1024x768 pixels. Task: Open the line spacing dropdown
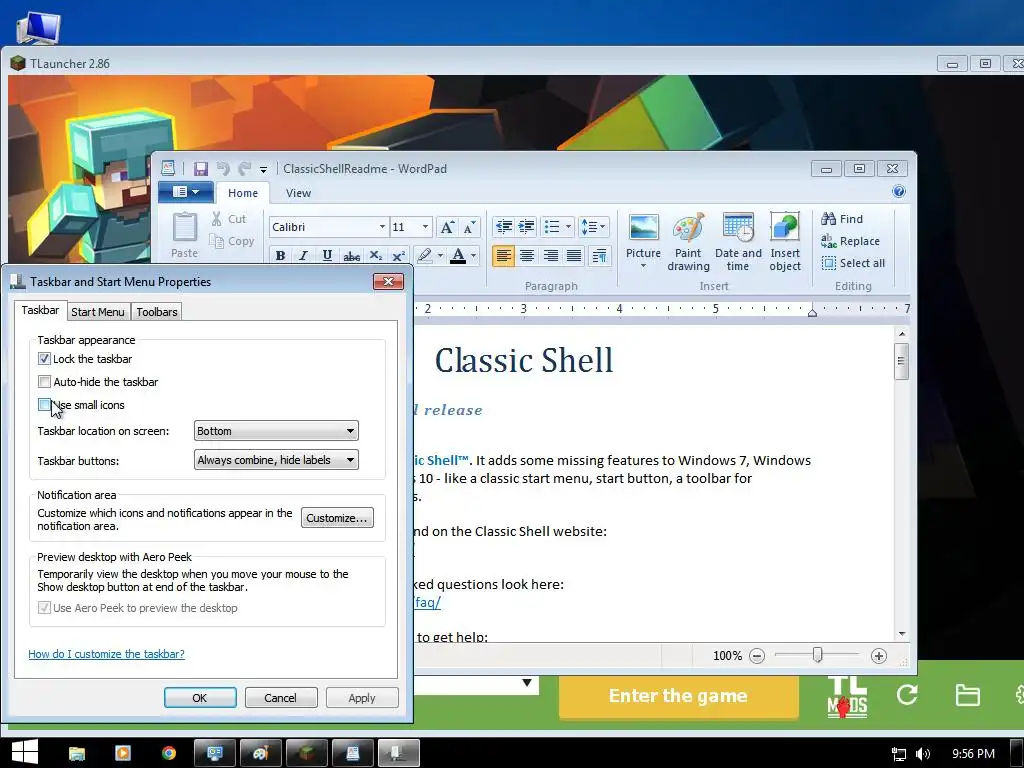point(594,227)
